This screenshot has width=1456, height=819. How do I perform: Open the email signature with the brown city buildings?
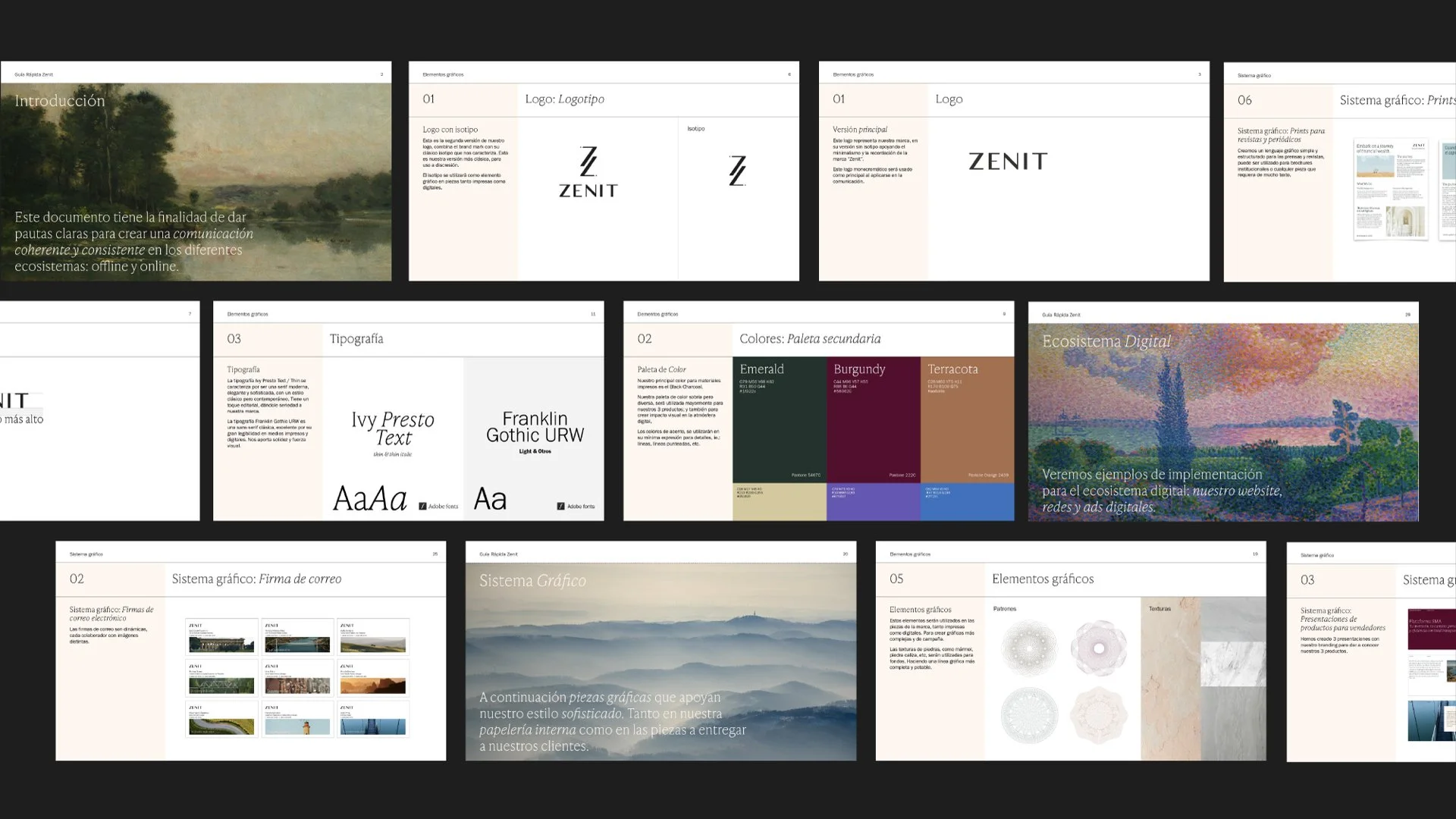pyautogui.click(x=297, y=677)
